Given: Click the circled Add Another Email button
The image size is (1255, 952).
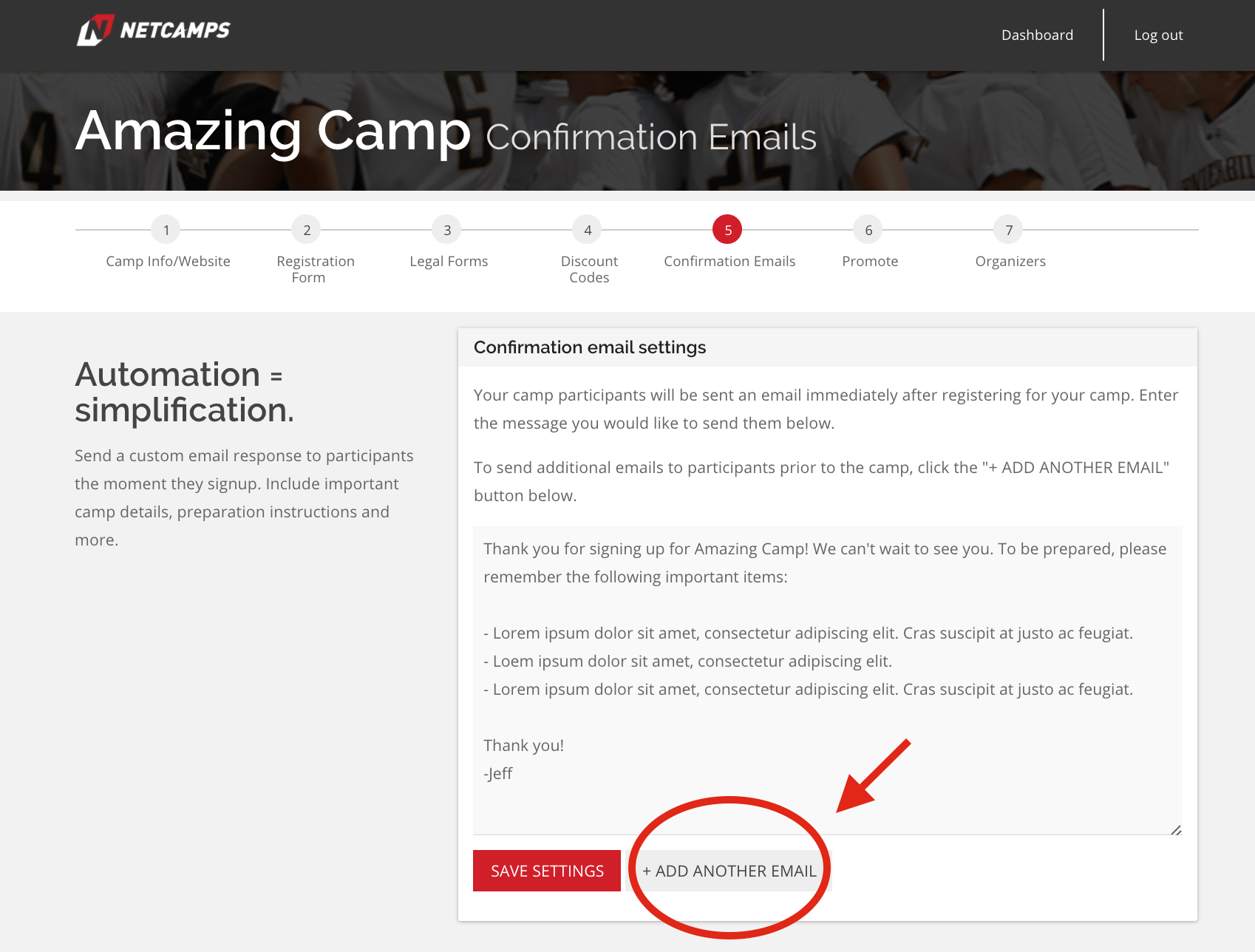Looking at the screenshot, I should pos(729,871).
